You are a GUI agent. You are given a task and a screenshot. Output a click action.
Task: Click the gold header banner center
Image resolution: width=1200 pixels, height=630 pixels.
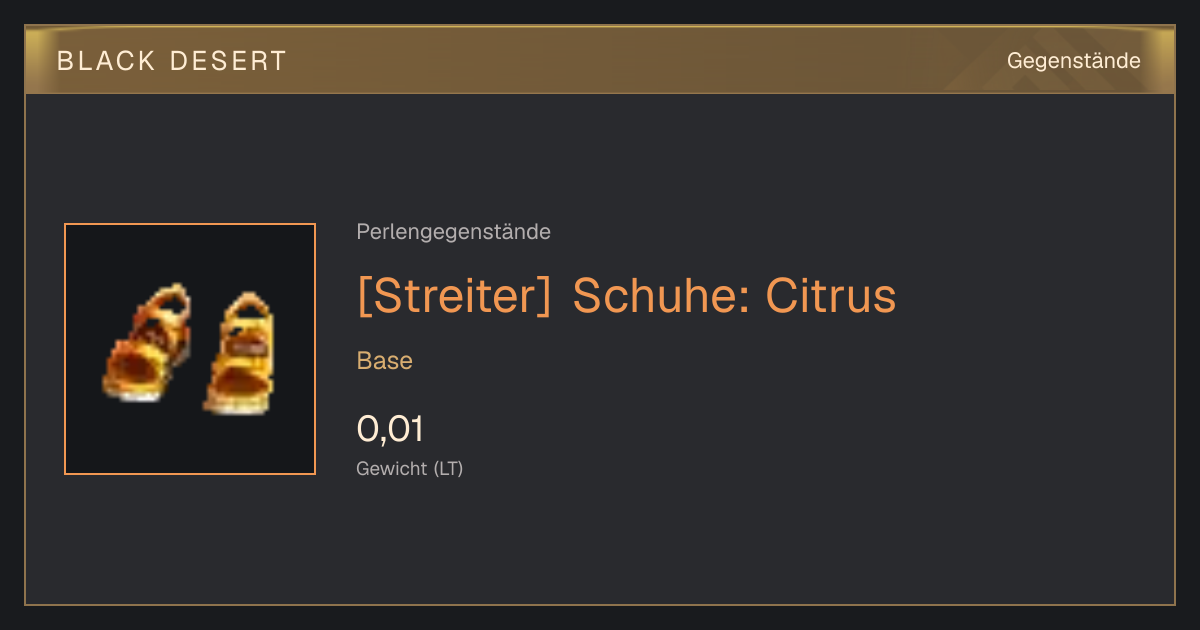click(600, 60)
